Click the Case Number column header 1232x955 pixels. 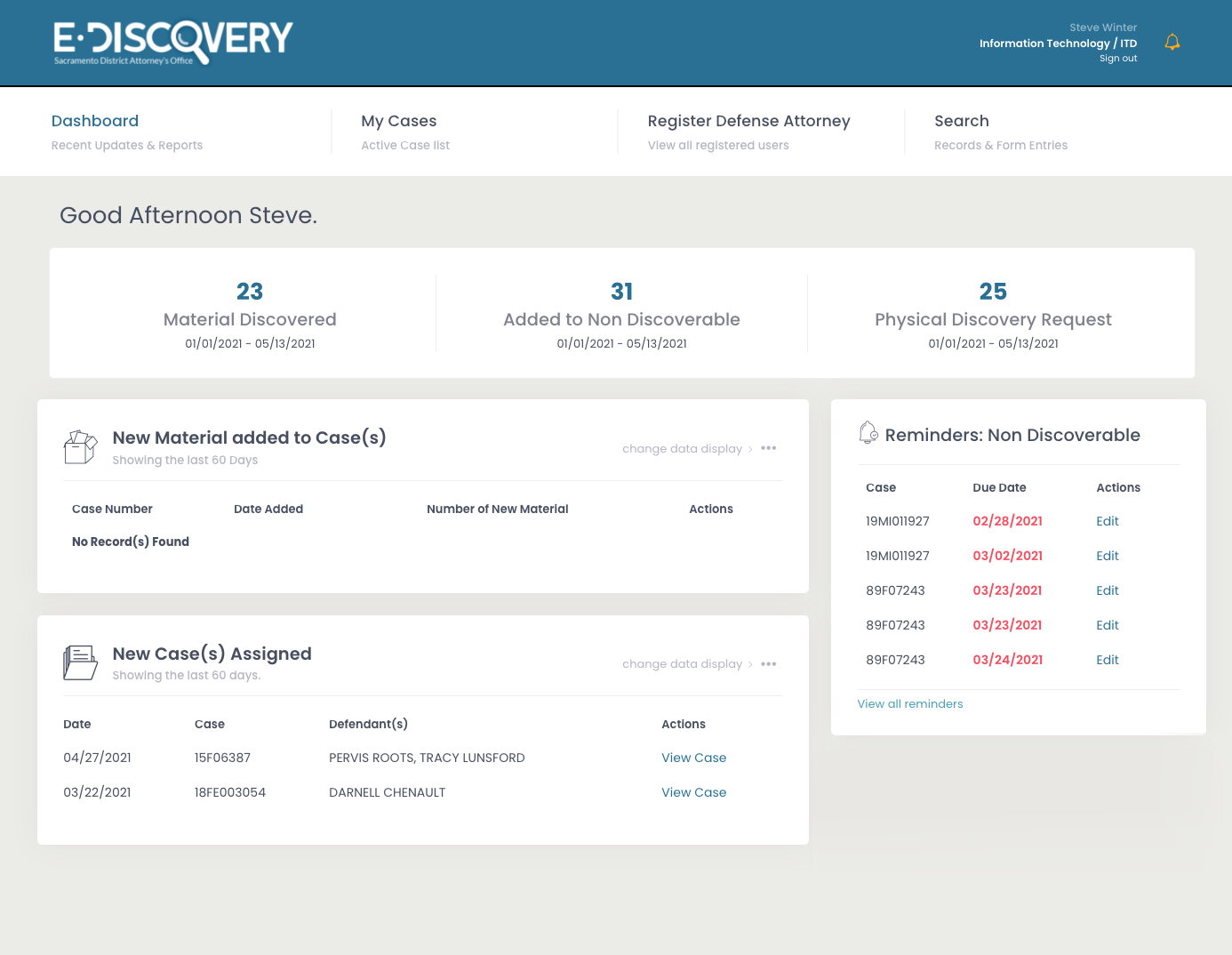click(112, 509)
